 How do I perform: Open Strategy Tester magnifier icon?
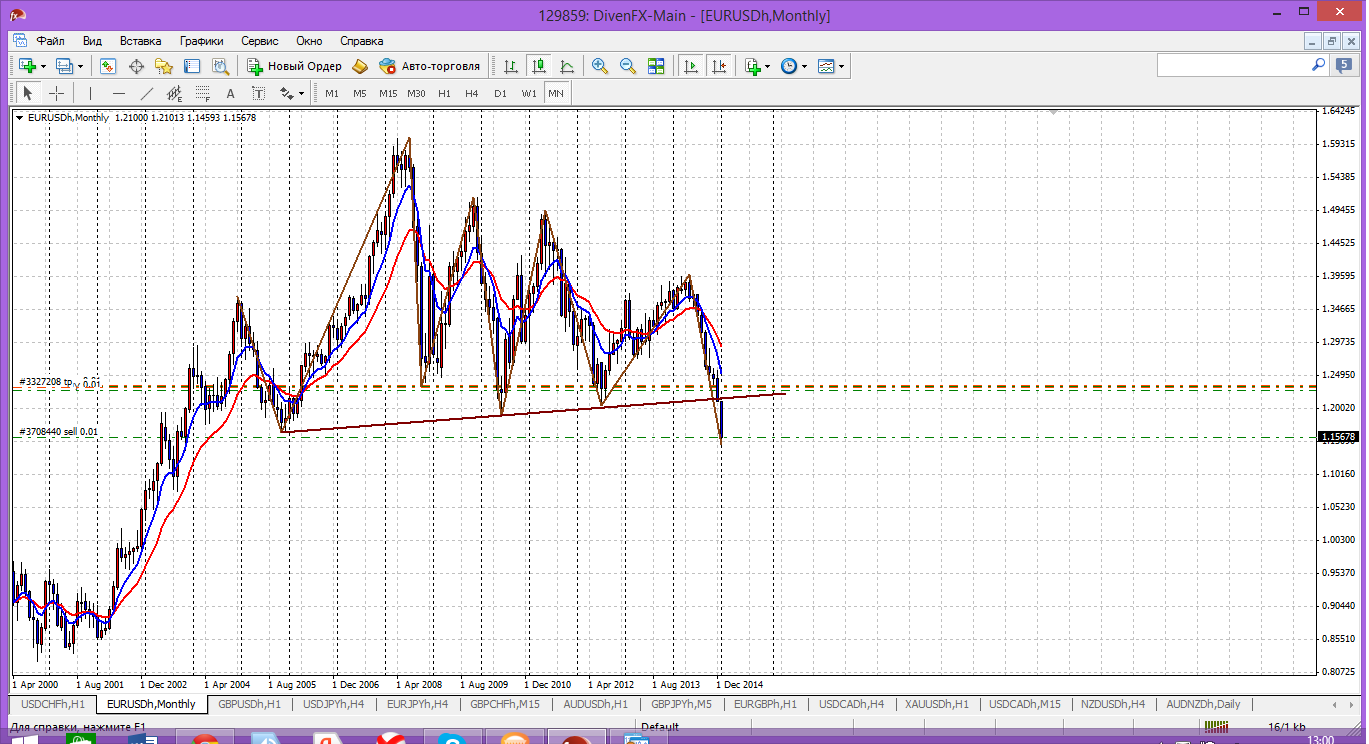pos(220,66)
